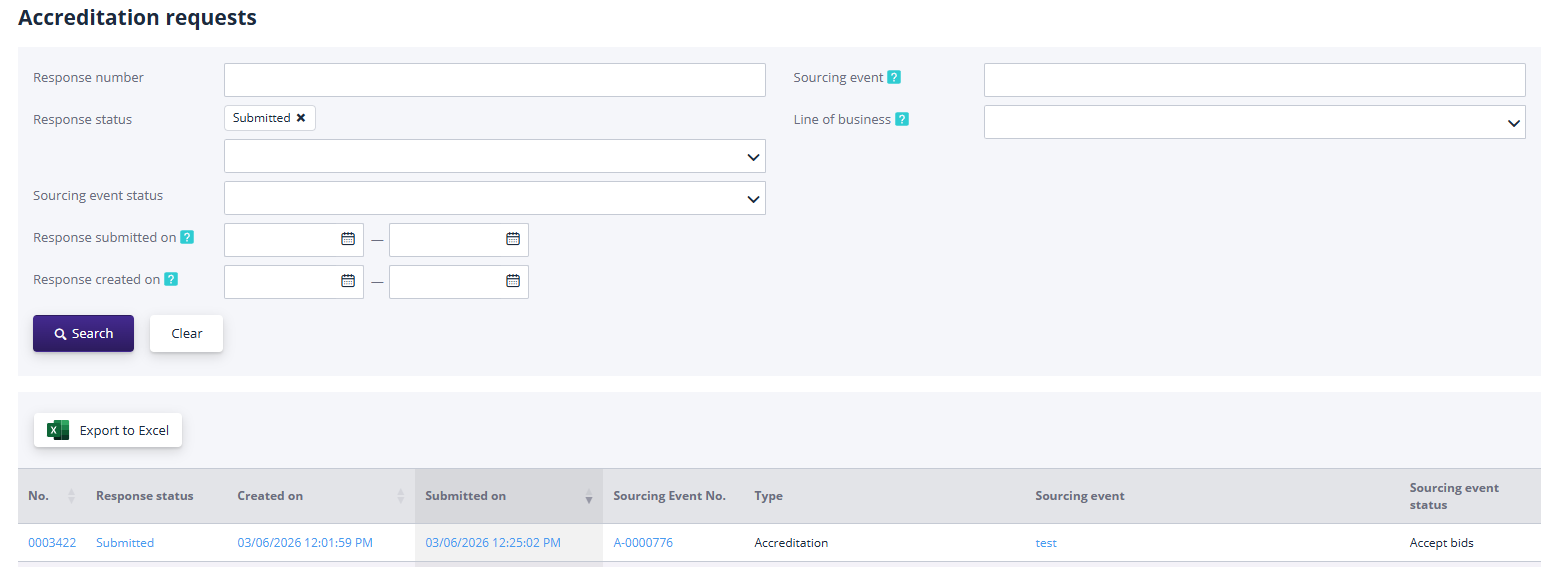The height and width of the screenshot is (567, 1547).
Task: Export results using Export to Excel
Action: (108, 430)
